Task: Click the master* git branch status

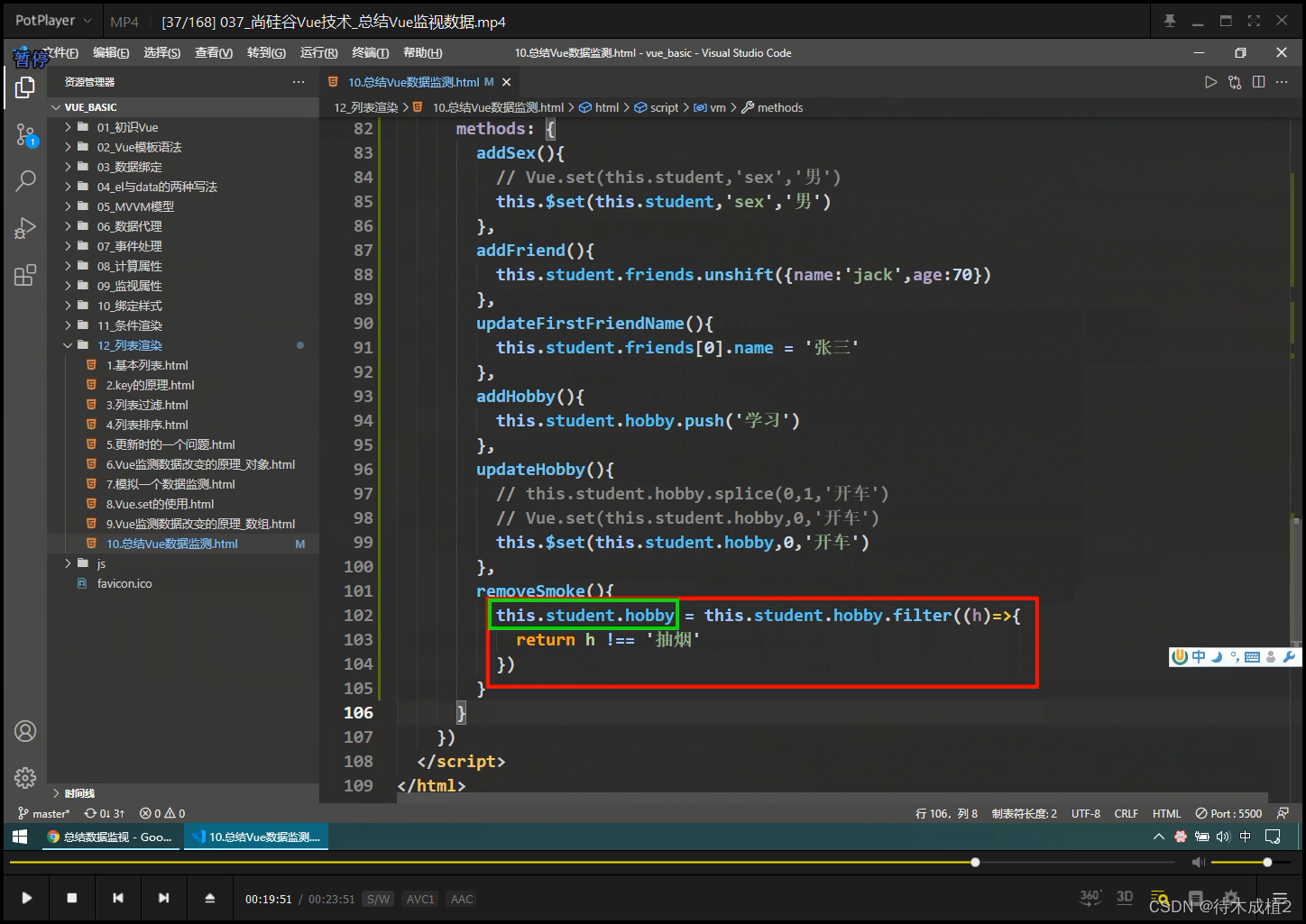Action: pyautogui.click(x=44, y=813)
